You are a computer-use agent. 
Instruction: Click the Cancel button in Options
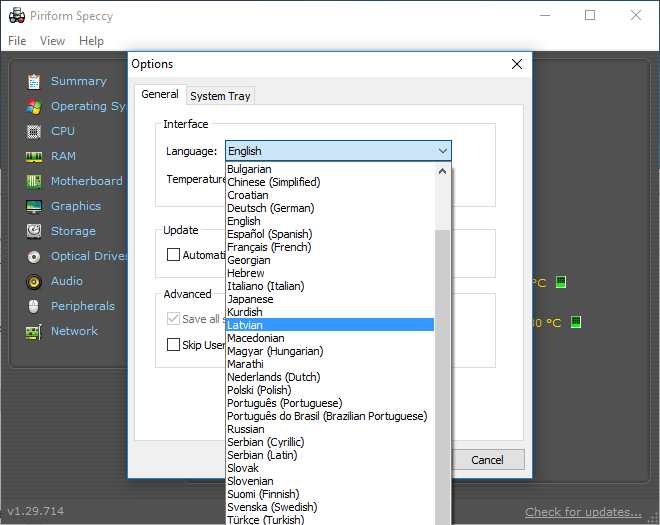tap(487, 460)
